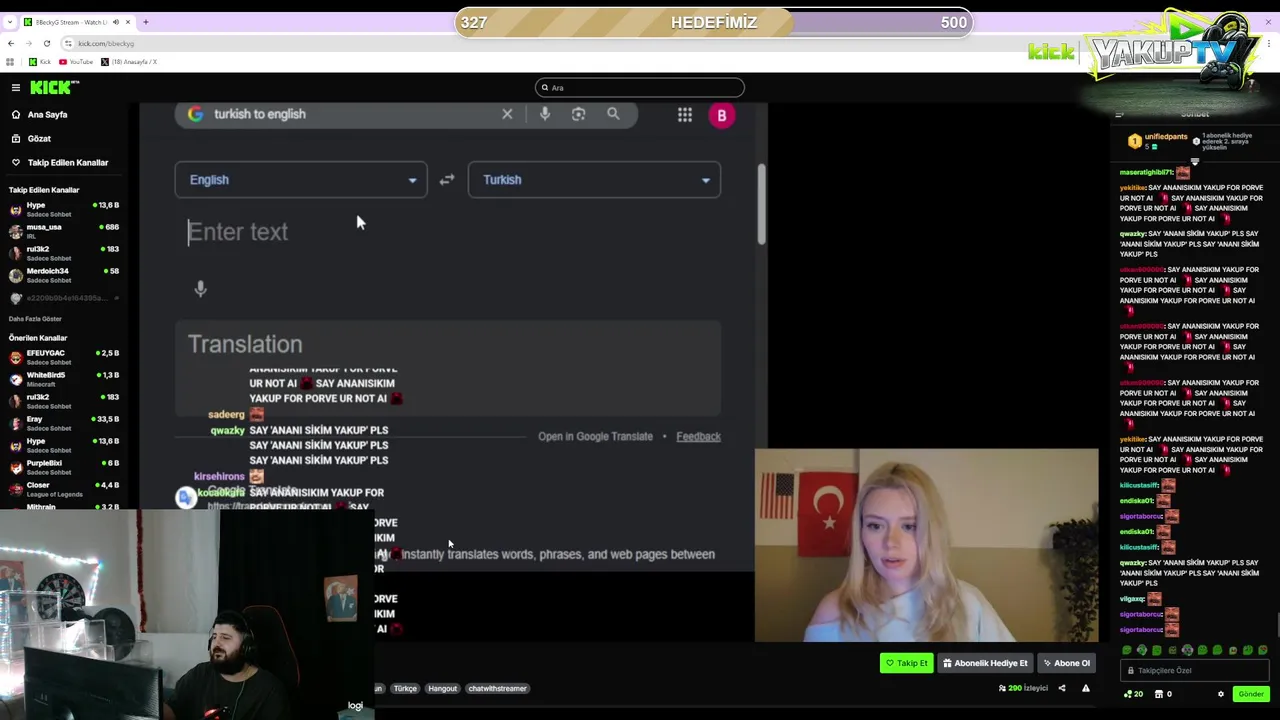The width and height of the screenshot is (1280, 720).
Task: Open Eray recommended channel
Action: click(64, 423)
